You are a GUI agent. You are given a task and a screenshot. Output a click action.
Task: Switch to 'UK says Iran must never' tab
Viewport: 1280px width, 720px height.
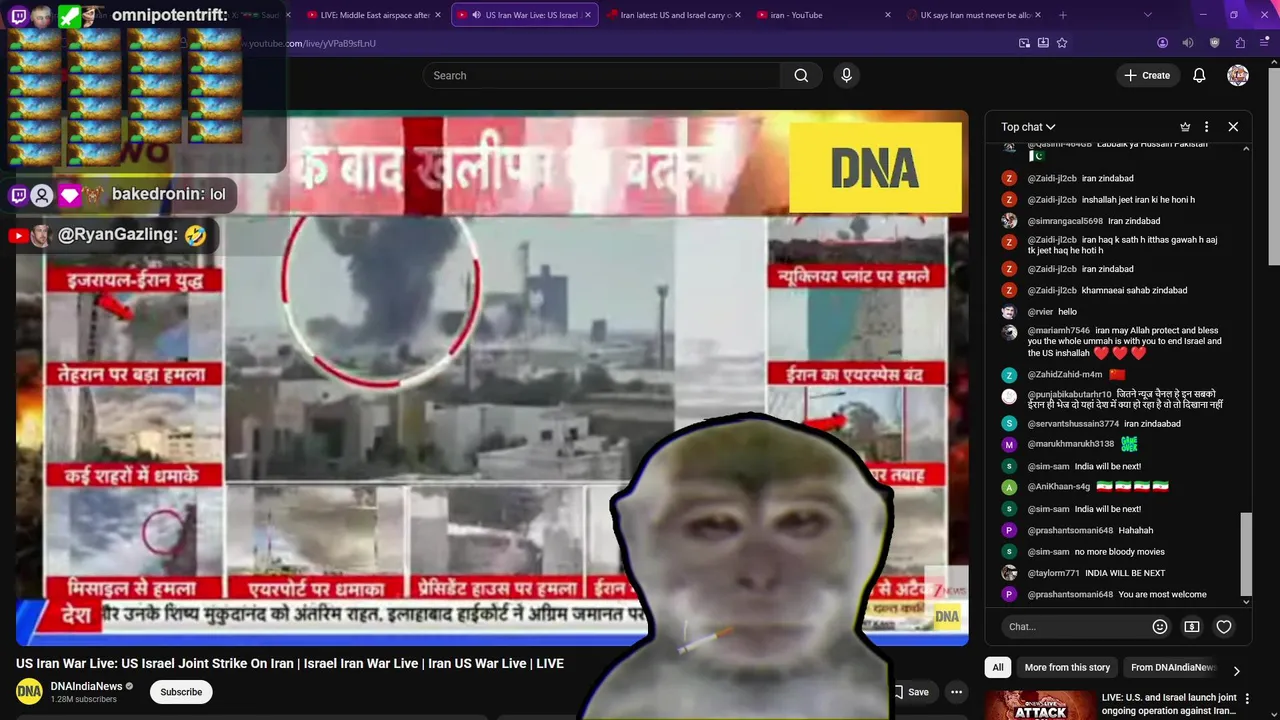coord(973,15)
